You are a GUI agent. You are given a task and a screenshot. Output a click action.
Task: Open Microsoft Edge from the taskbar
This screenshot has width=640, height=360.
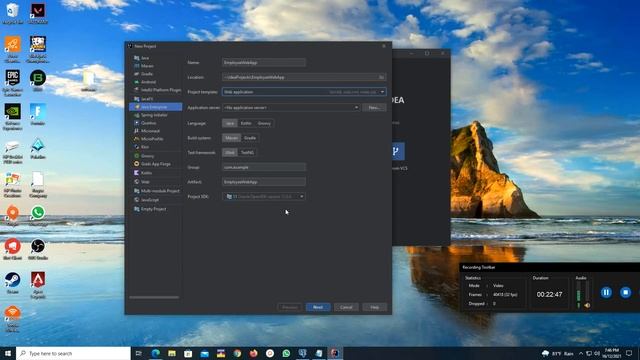156,353
